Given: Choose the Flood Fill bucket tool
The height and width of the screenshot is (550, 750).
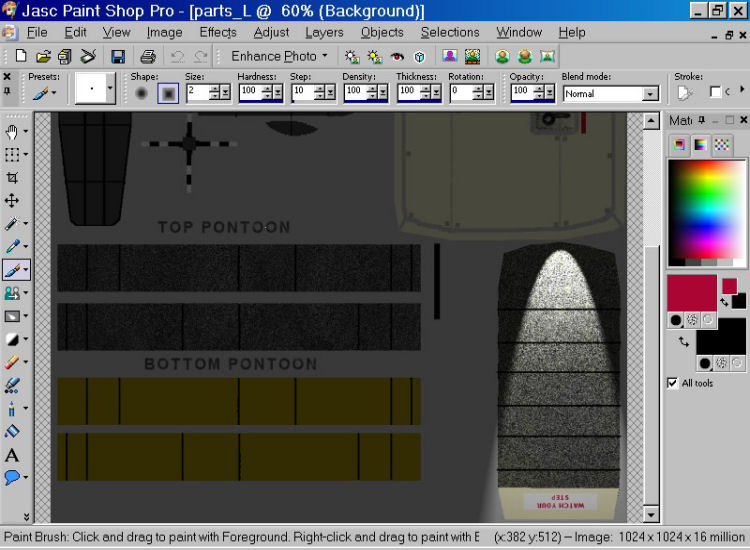Looking at the screenshot, I should [x=13, y=432].
